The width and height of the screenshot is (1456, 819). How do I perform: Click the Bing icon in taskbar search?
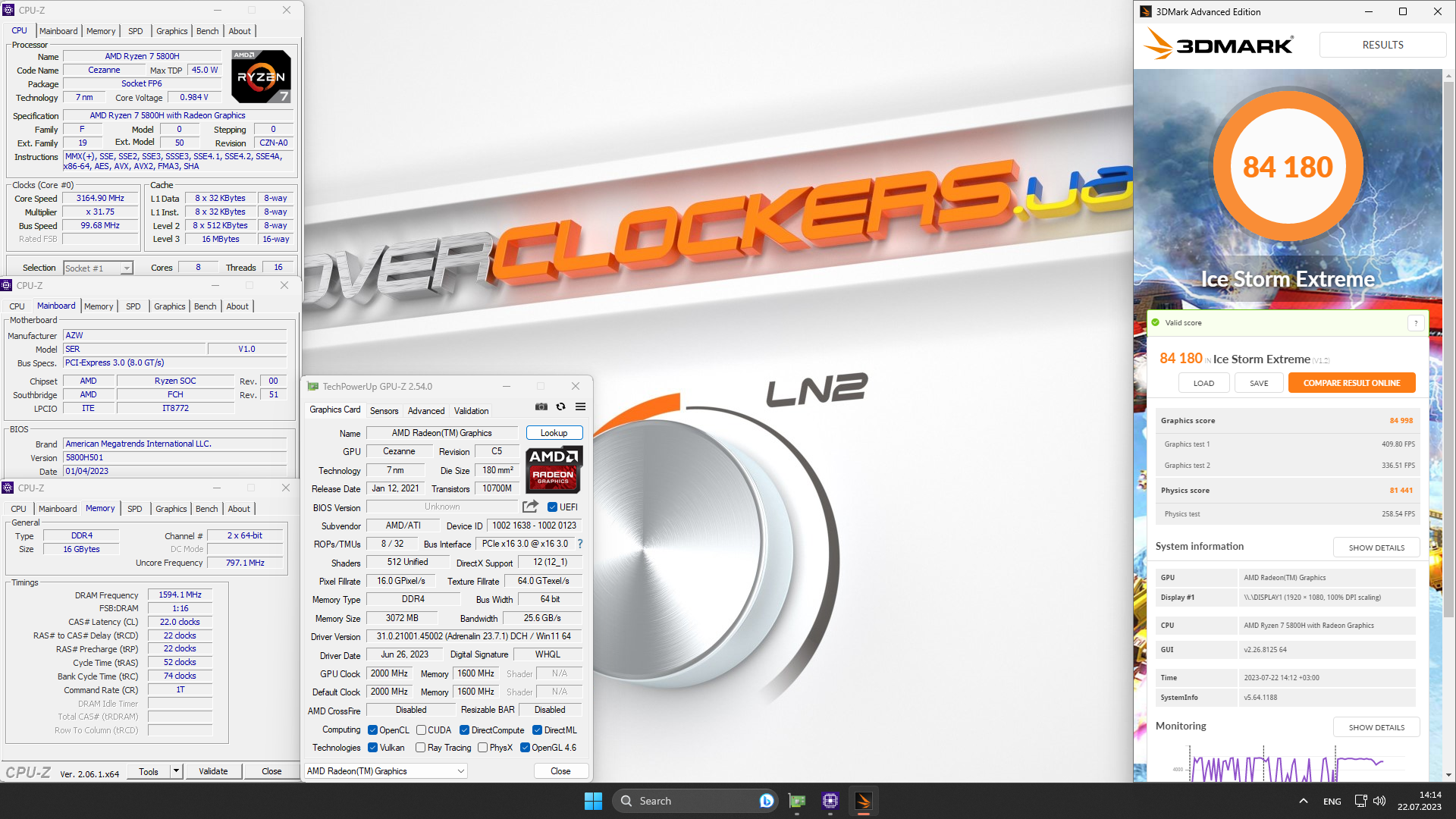(767, 801)
